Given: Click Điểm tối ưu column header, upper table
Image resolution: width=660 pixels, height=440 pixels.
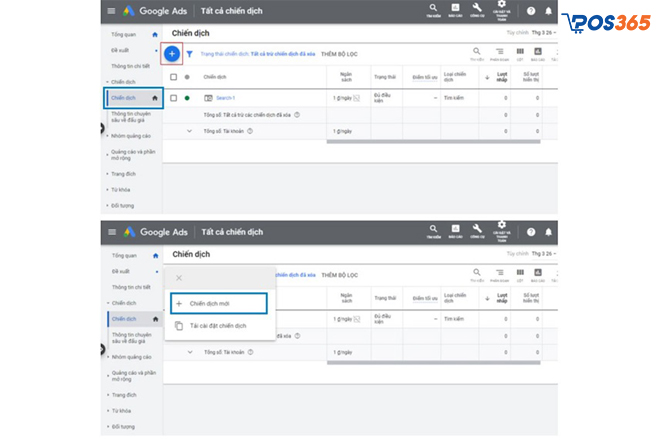Looking at the screenshot, I should click(x=425, y=77).
